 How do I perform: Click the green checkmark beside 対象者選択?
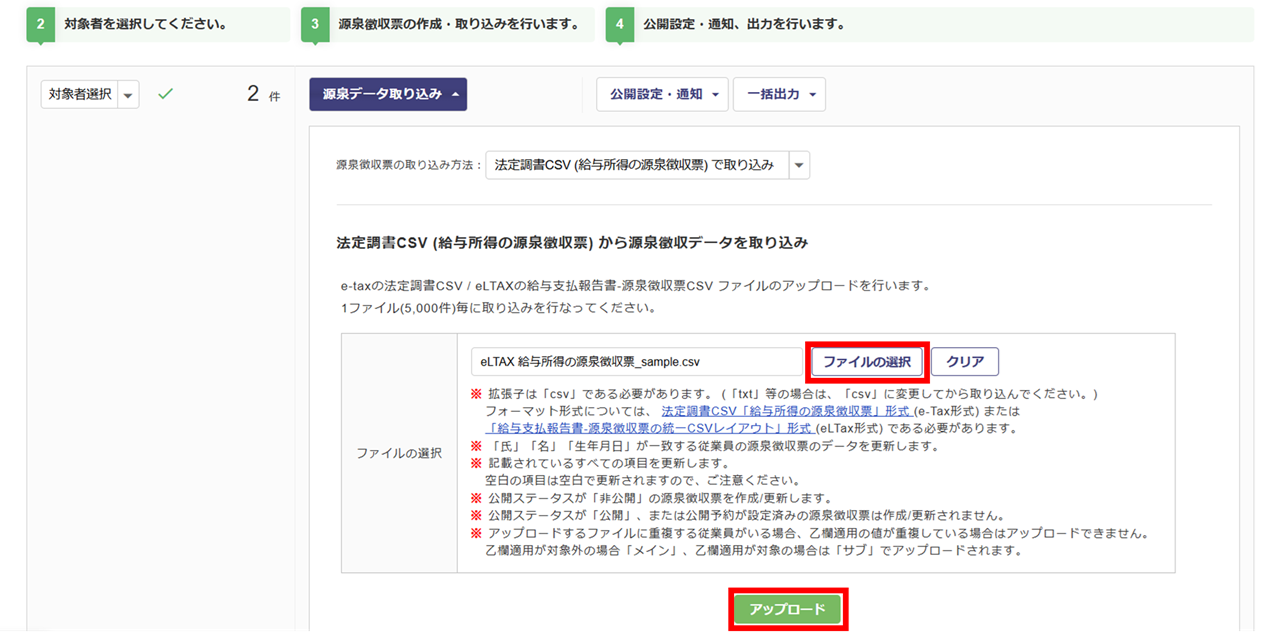(x=166, y=94)
